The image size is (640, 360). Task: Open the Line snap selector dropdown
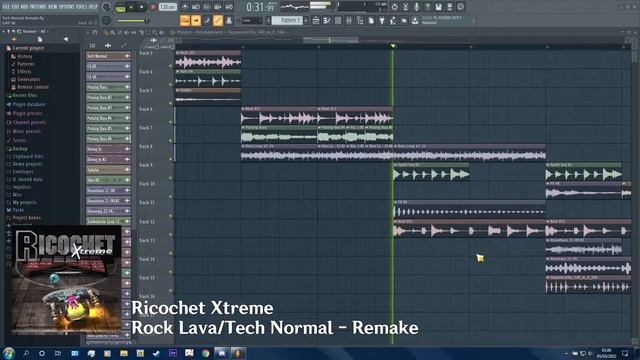click(252, 20)
